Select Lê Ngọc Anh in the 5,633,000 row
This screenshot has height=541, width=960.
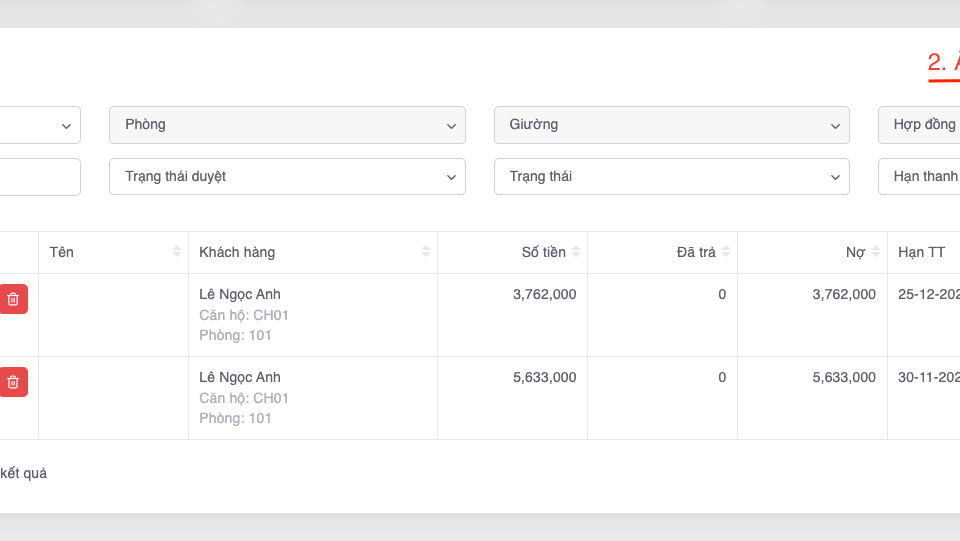(x=240, y=377)
